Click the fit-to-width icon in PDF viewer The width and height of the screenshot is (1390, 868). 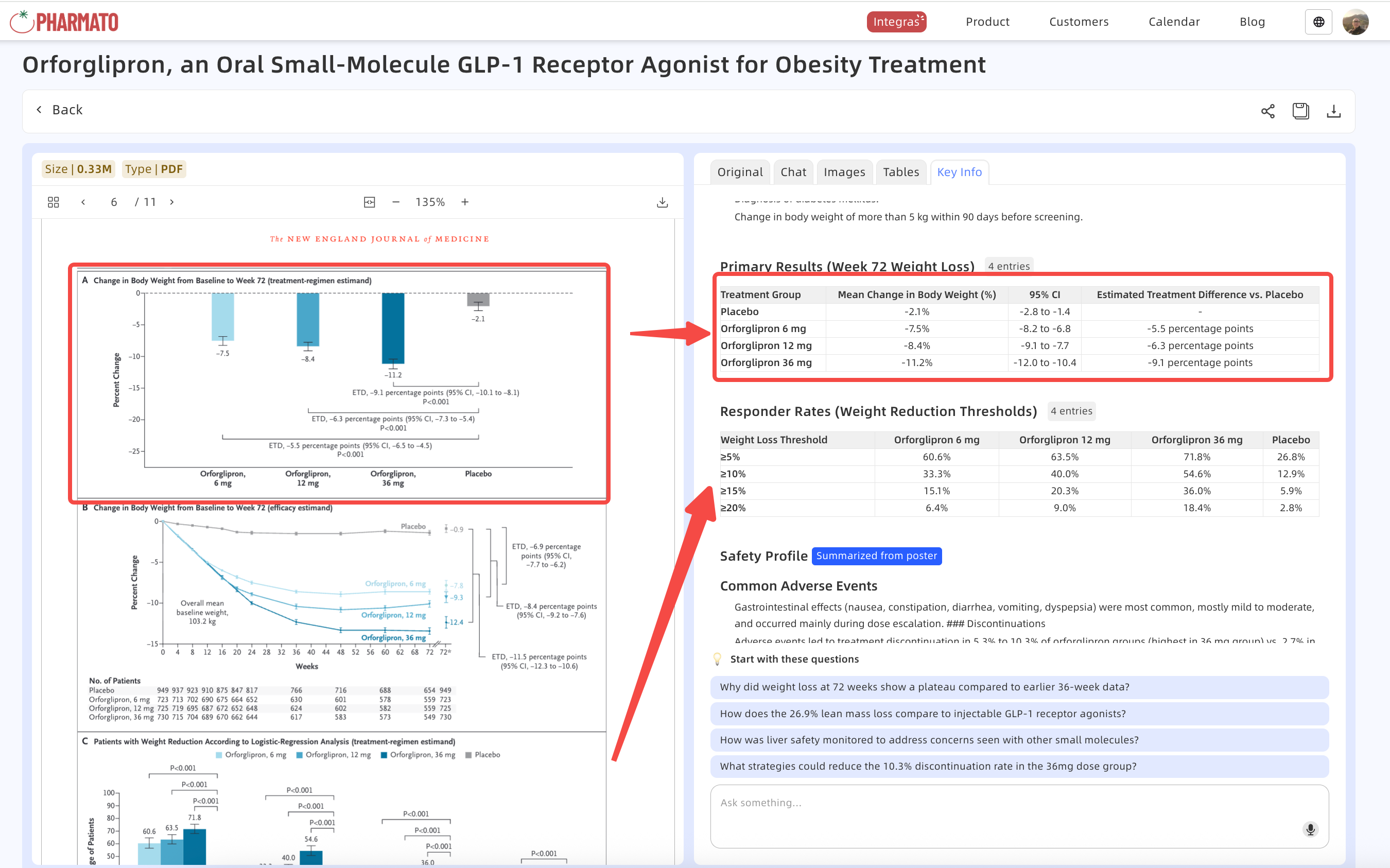click(369, 202)
